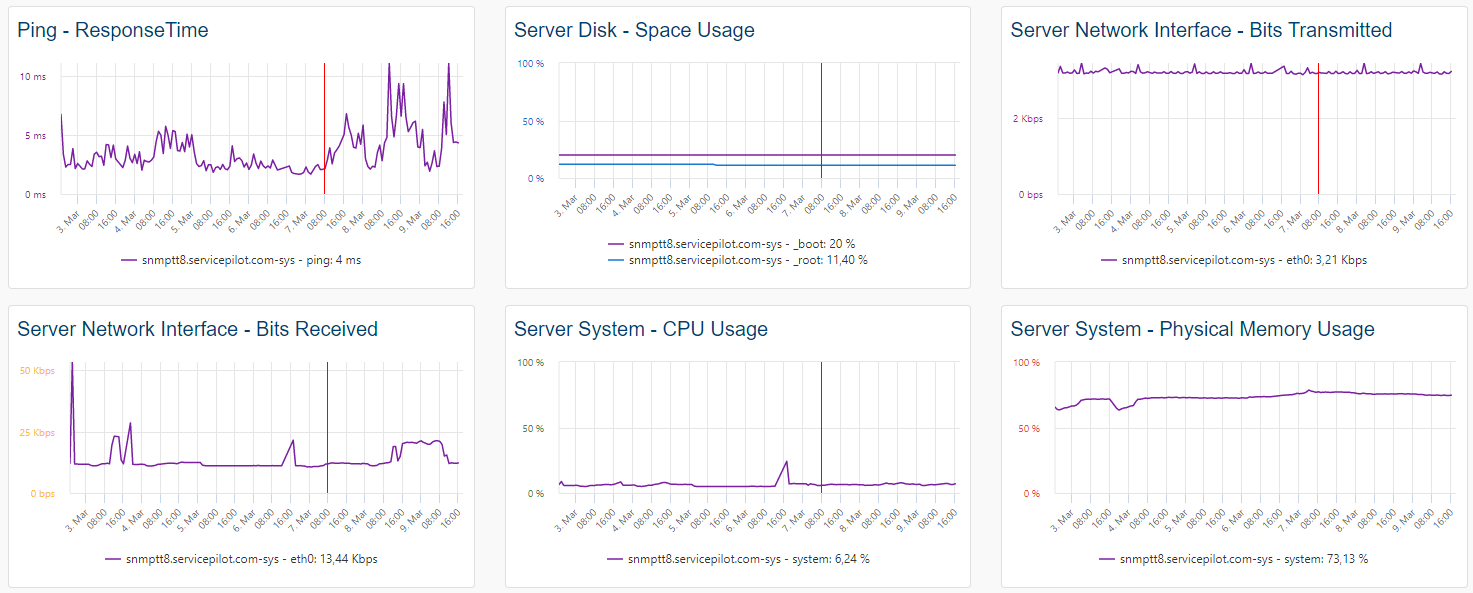This screenshot has width=1473, height=593.
Task: Select the Bits Received panel title
Action: [x=198, y=329]
